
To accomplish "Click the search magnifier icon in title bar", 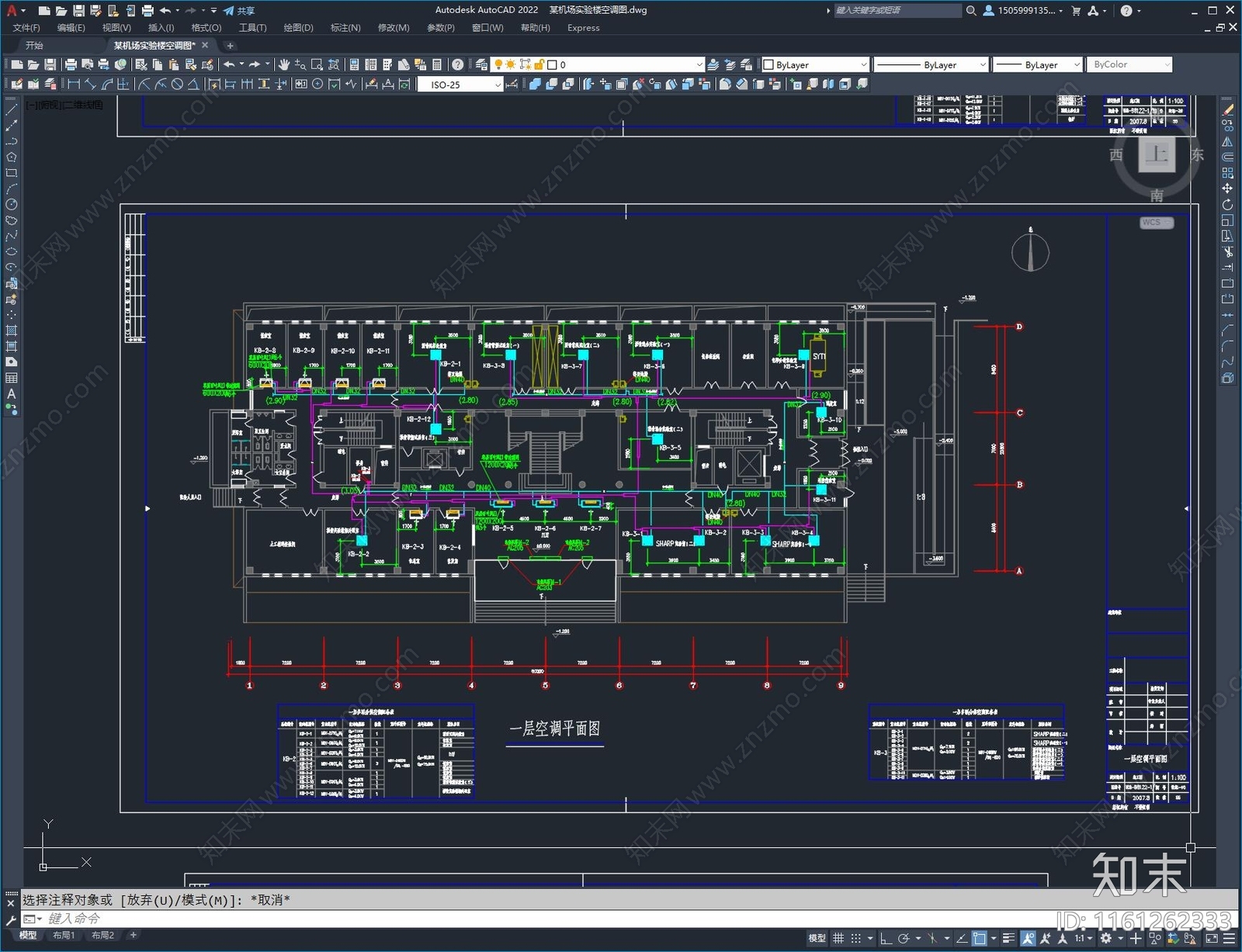I will click(x=971, y=11).
